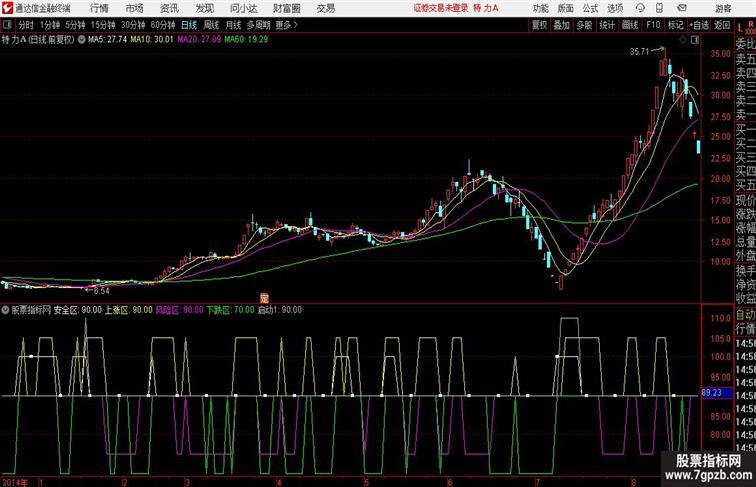The height and width of the screenshot is (487, 756).
Task: Open MA indicator dropdown next to 特力A title
Action: 81,40
